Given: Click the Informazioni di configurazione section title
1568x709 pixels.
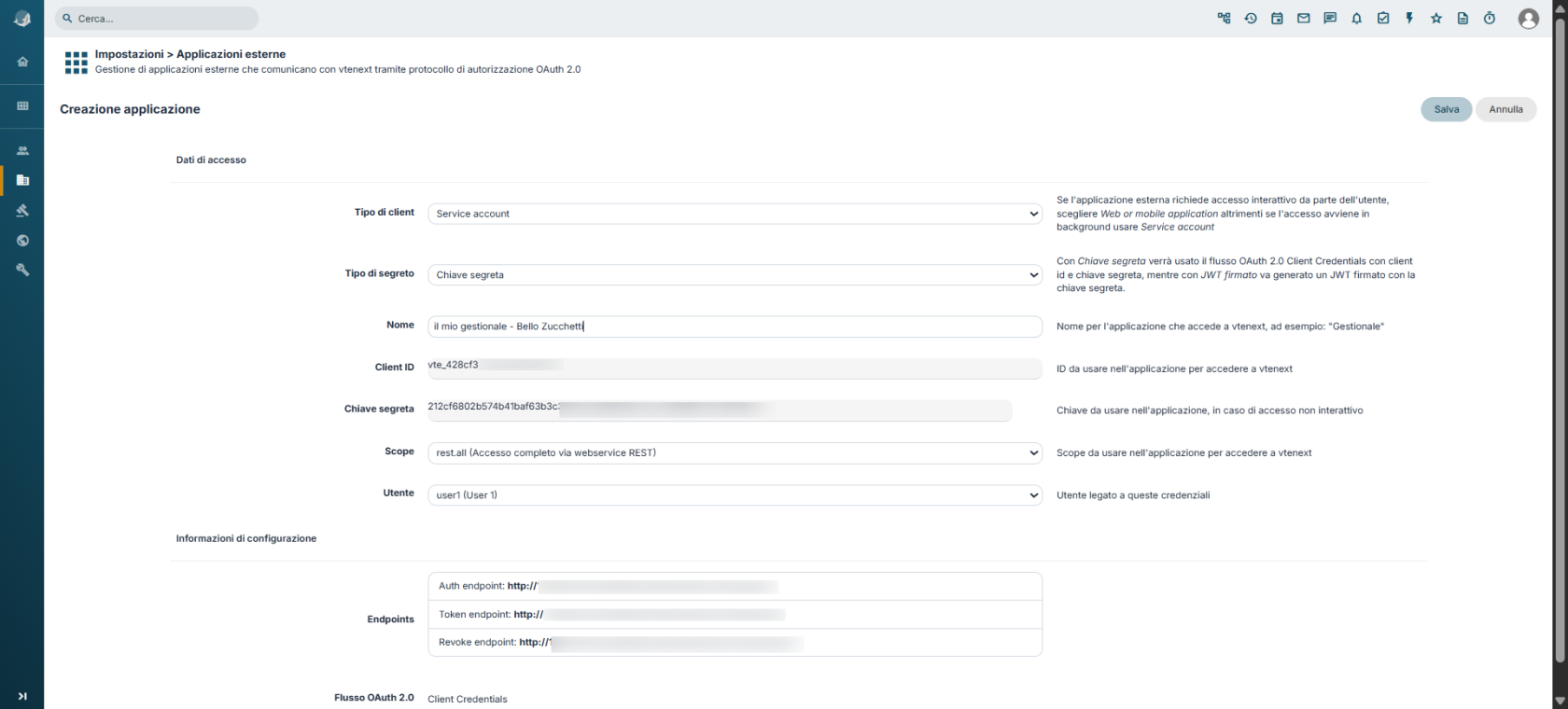Looking at the screenshot, I should coord(246,538).
